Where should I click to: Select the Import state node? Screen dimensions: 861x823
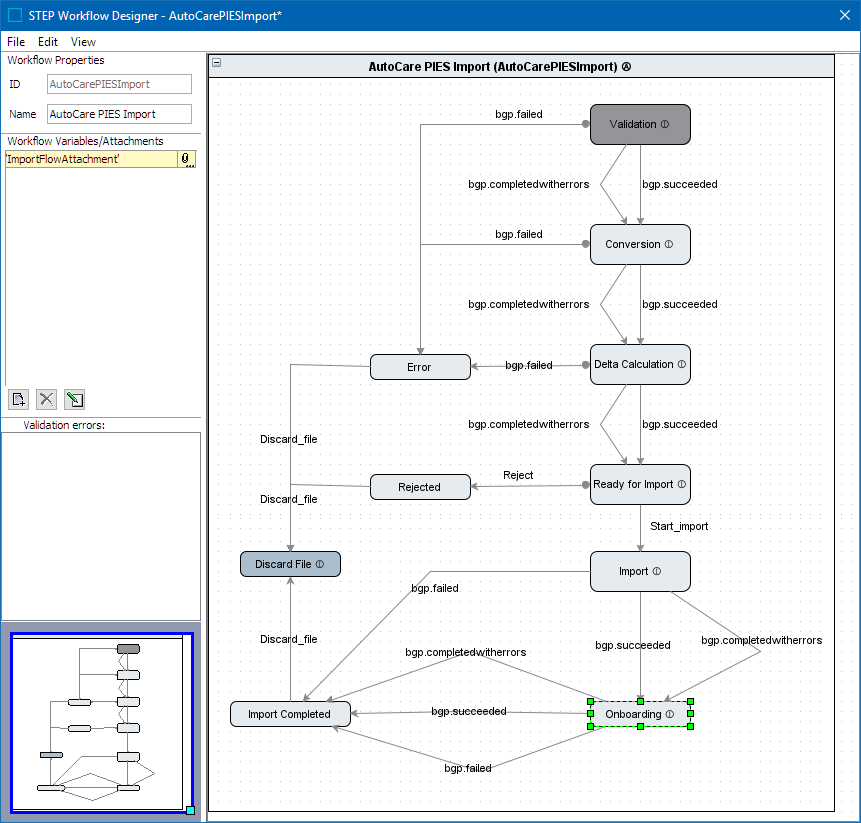coord(640,572)
